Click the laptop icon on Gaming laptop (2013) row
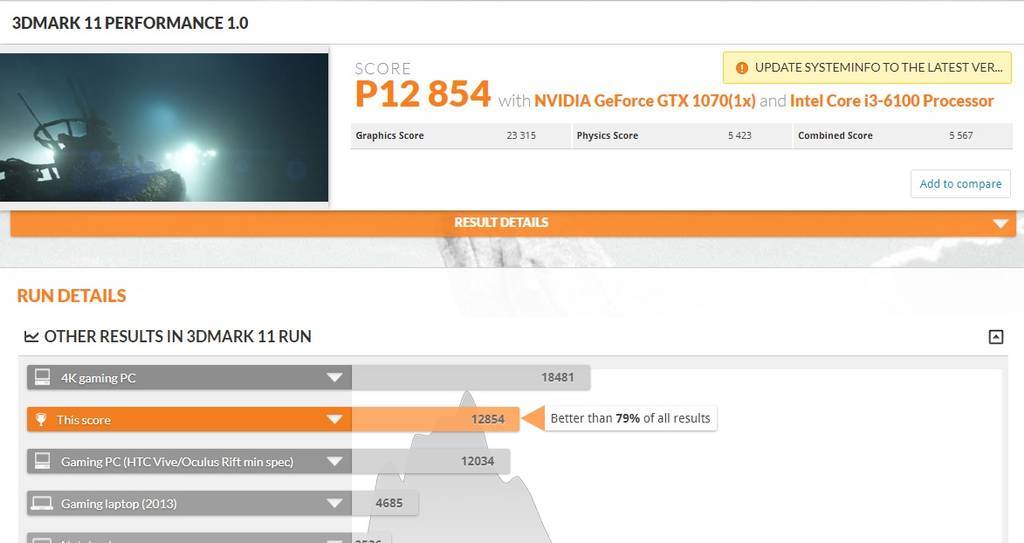The width and height of the screenshot is (1024, 543). click(42, 503)
